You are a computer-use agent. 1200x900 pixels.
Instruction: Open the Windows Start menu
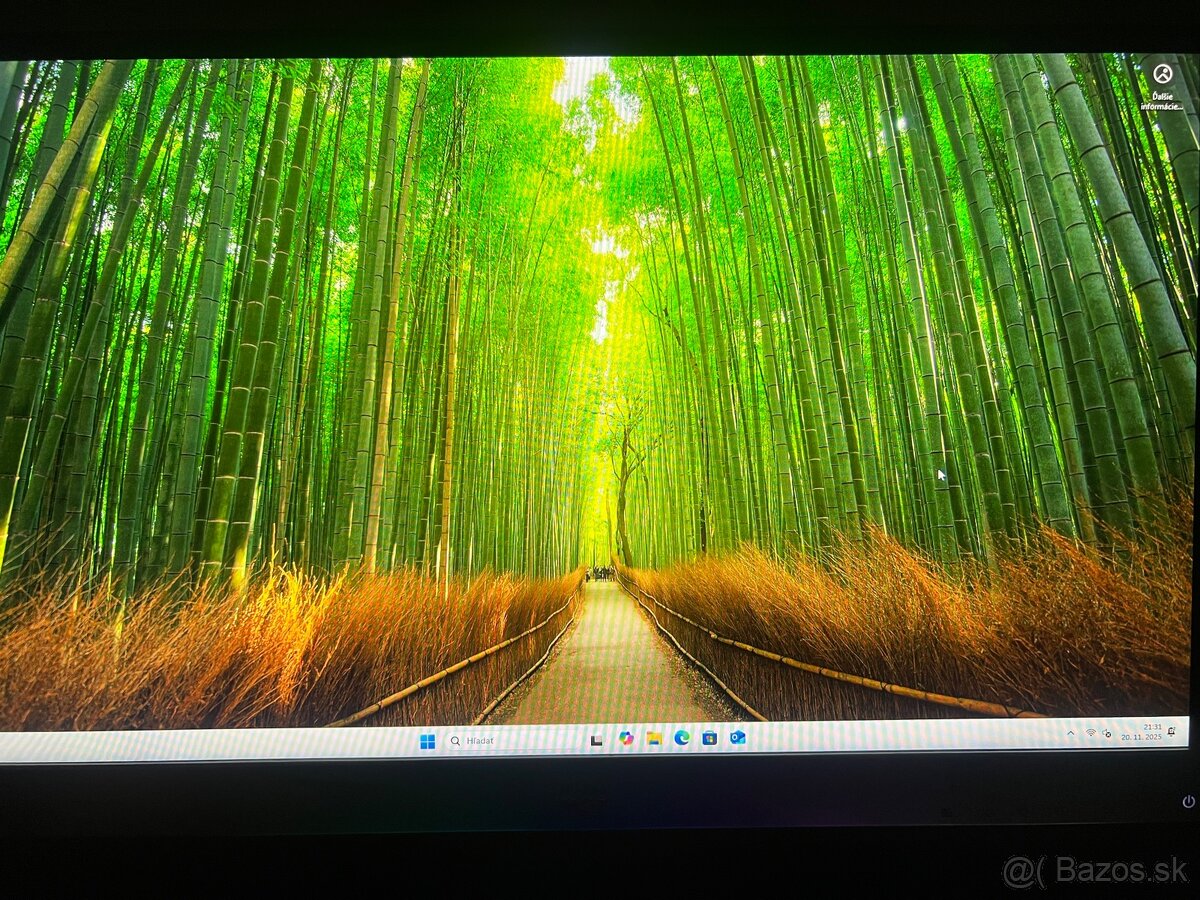coord(427,741)
